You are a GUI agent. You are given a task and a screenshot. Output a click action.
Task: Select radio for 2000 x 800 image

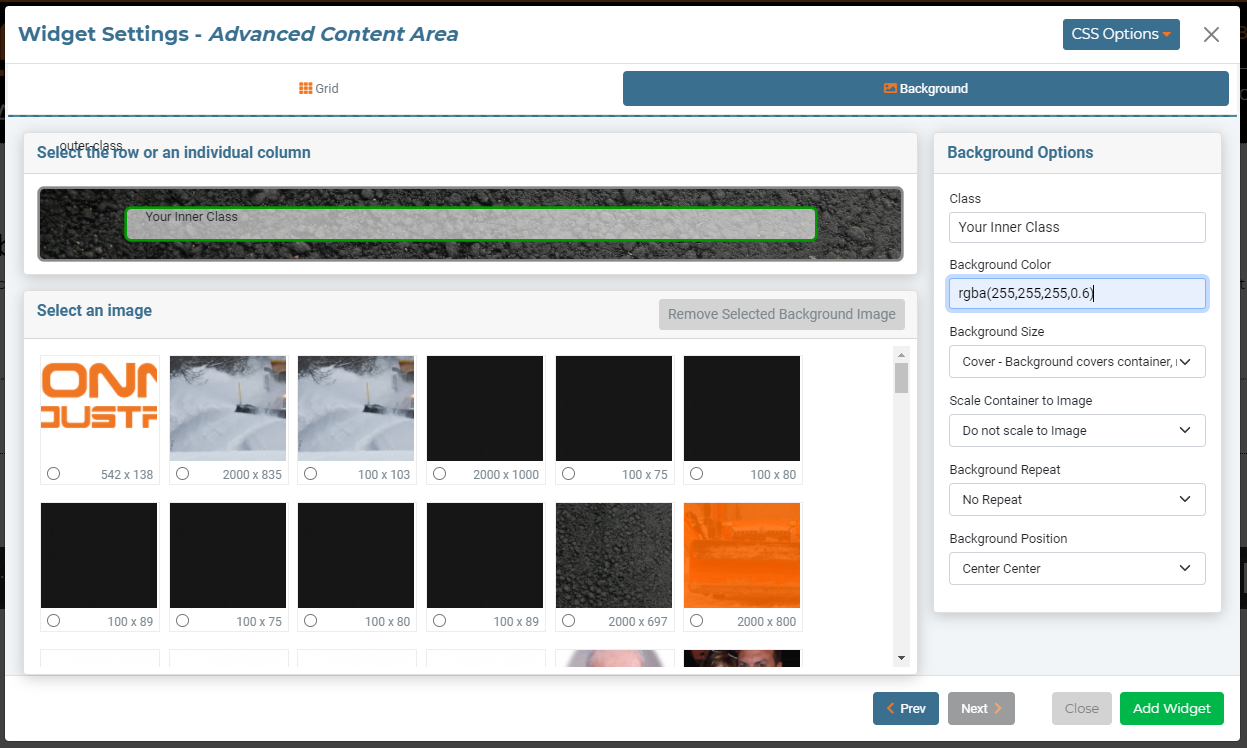point(696,621)
